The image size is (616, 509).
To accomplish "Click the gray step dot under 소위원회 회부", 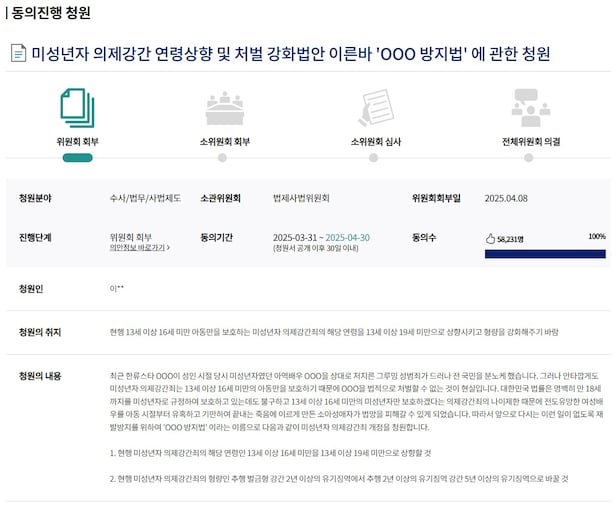I will pos(222,157).
